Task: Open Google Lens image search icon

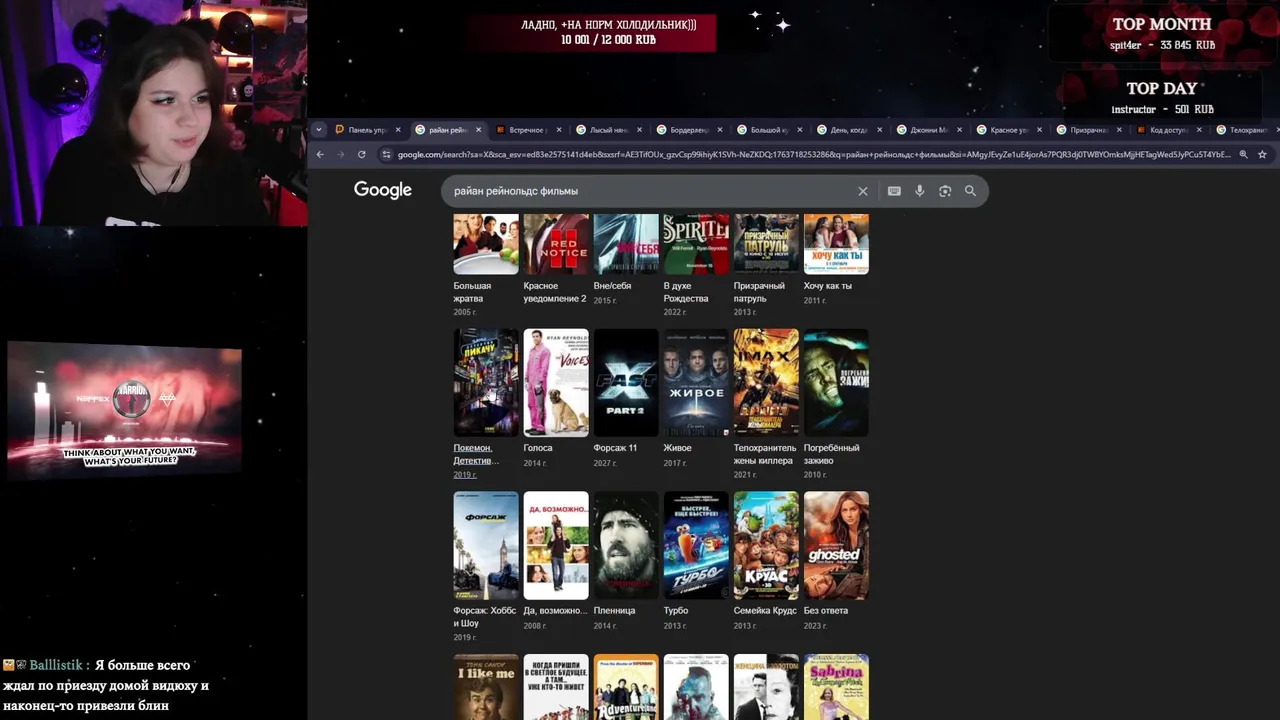Action: (945, 191)
